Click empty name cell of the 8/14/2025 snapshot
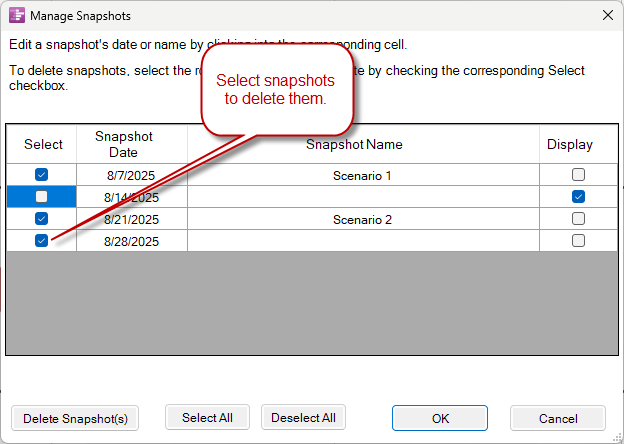 (363, 197)
